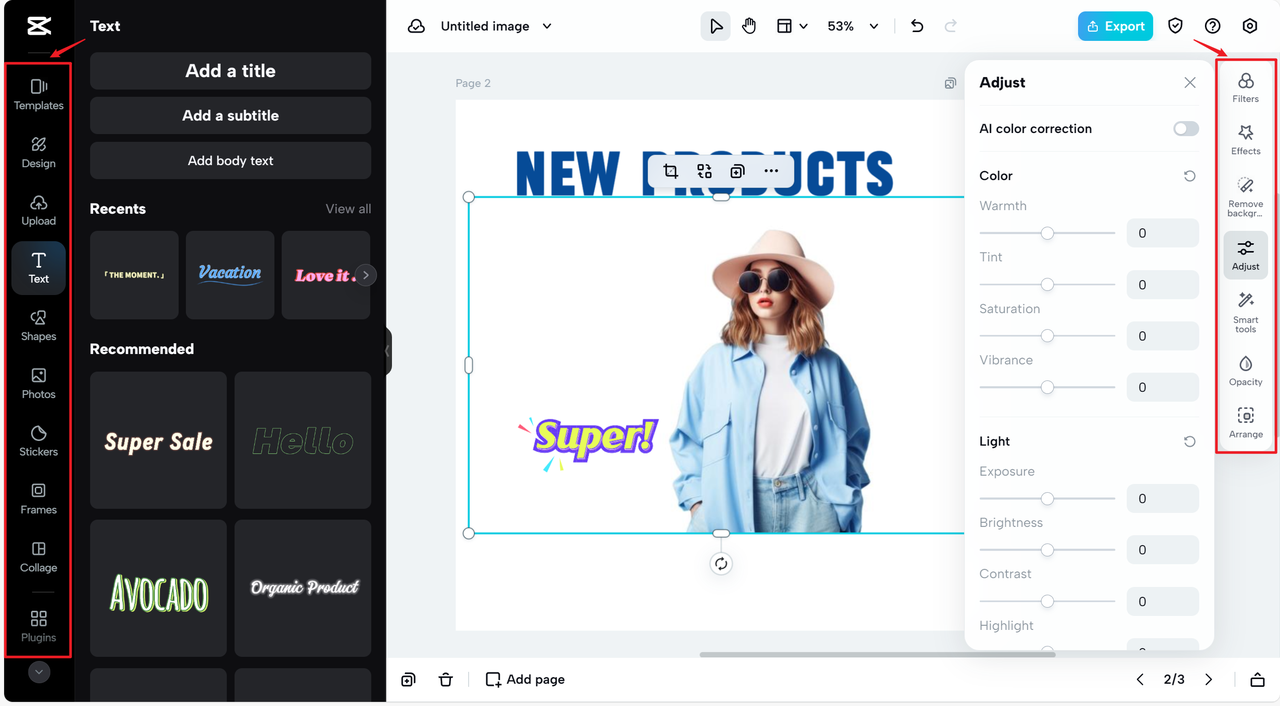Open the help question mark icon
This screenshot has height=706, width=1280.
[1213, 26]
